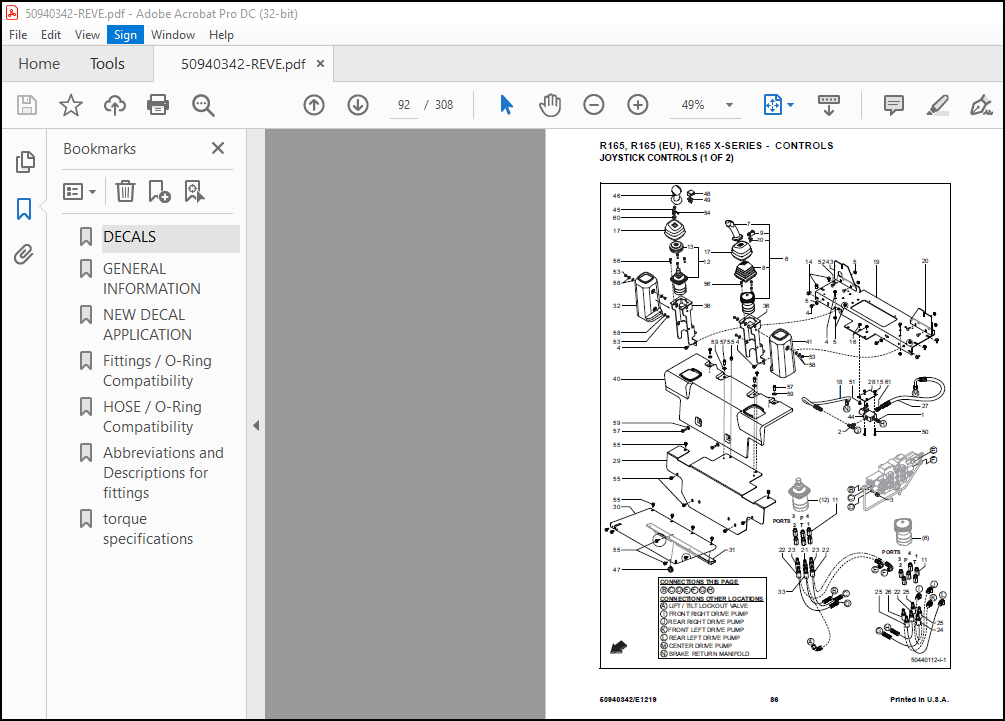This screenshot has width=1005, height=721.
Task: Open the zoom level dropdown arrow
Action: tap(729, 105)
